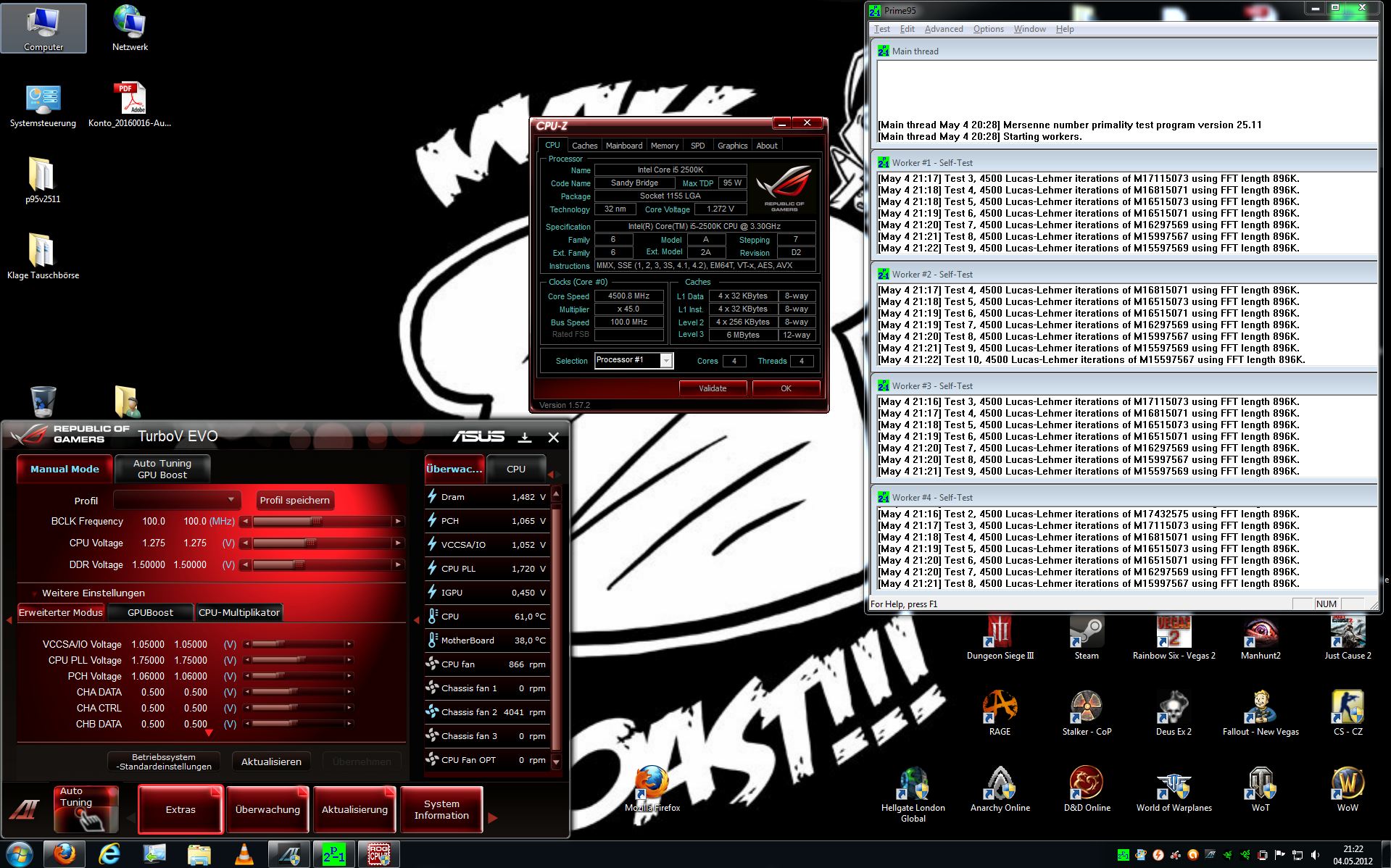
Task: Launch Dungeon Siege III shortcut
Action: pyautogui.click(x=1000, y=638)
